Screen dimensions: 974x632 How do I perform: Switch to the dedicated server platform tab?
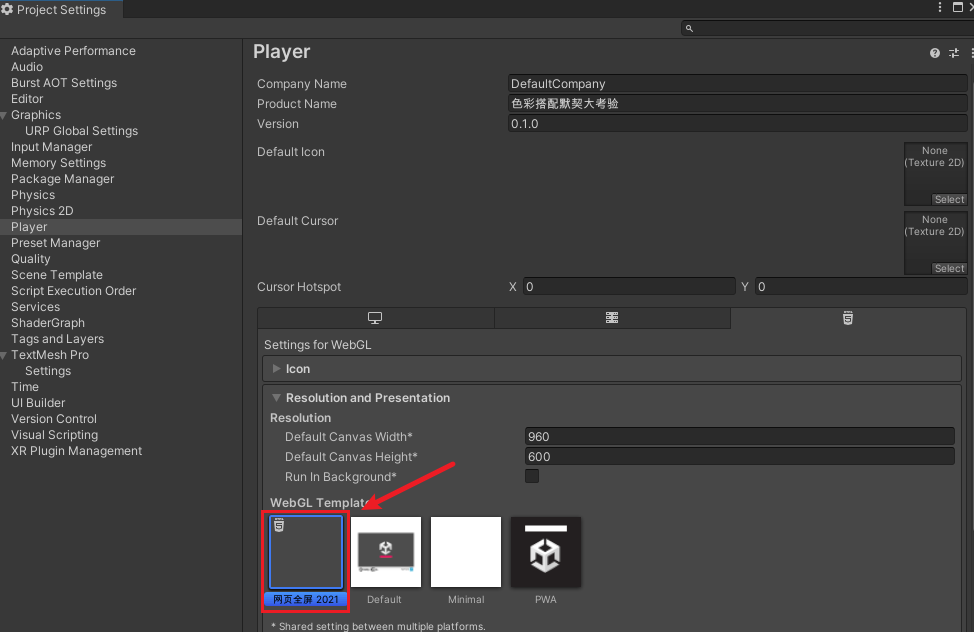click(612, 318)
